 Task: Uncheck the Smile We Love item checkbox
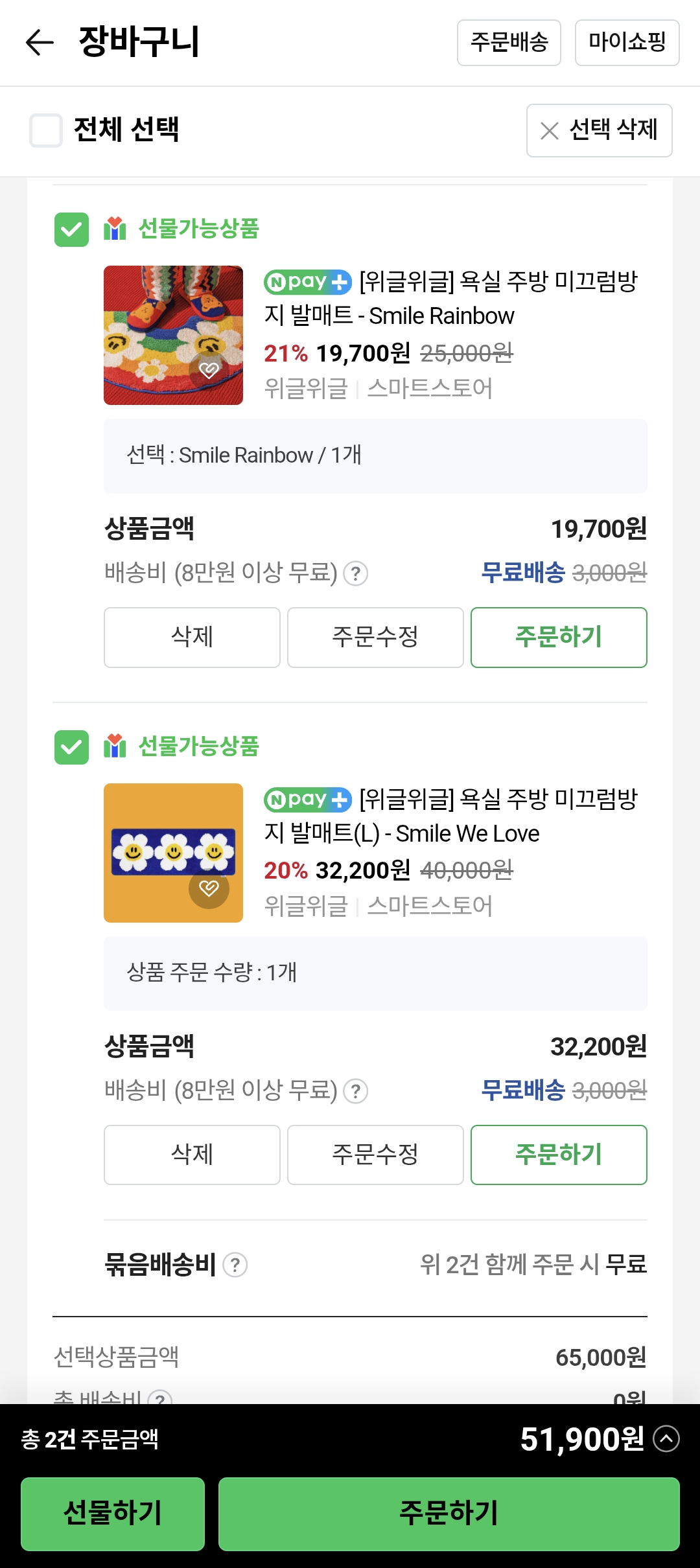point(71,747)
